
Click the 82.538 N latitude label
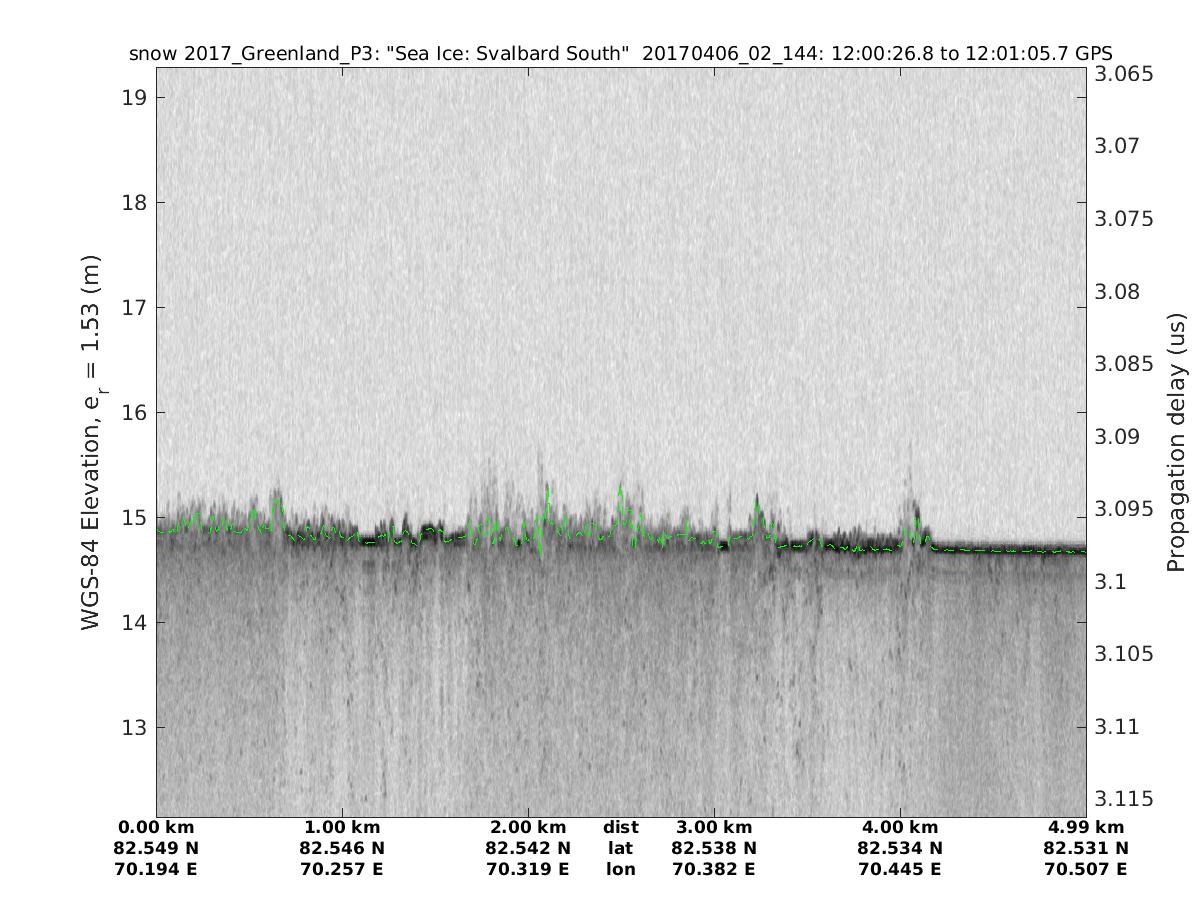(x=714, y=849)
